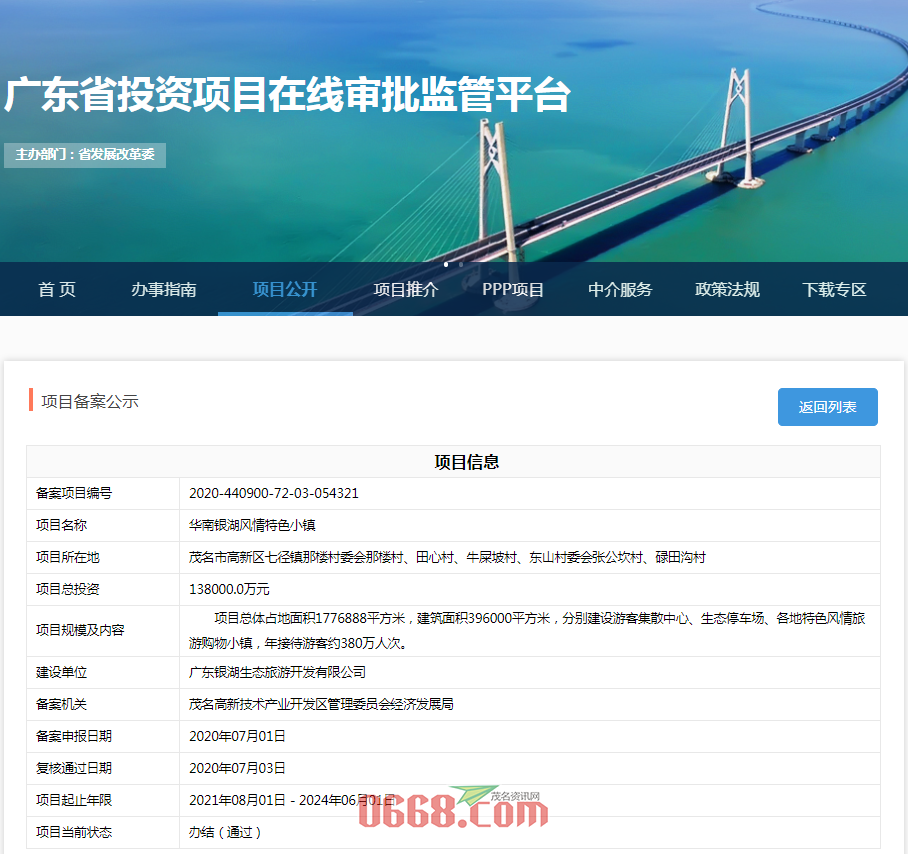
Task: Click the project code 2020-440900-72-03-054321
Action: (x=274, y=493)
